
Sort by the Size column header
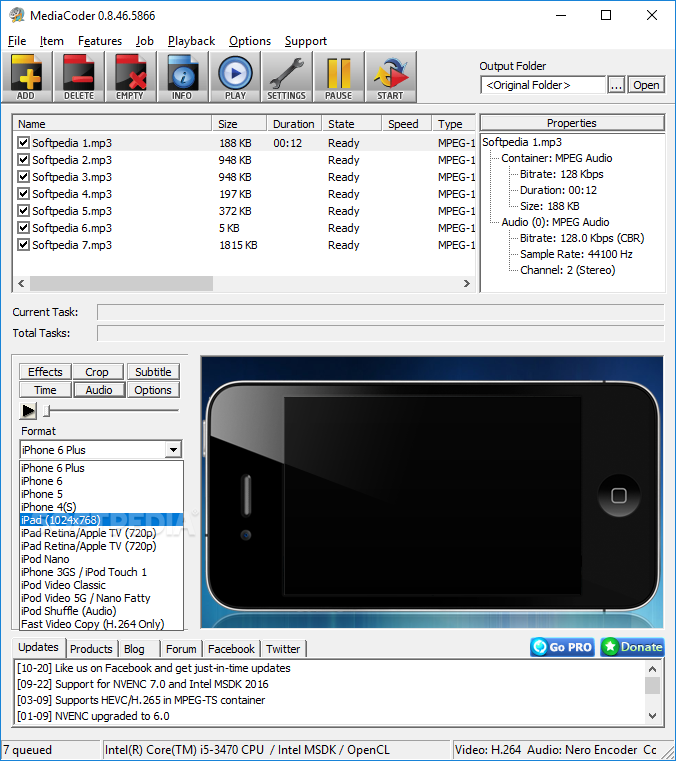(x=239, y=124)
